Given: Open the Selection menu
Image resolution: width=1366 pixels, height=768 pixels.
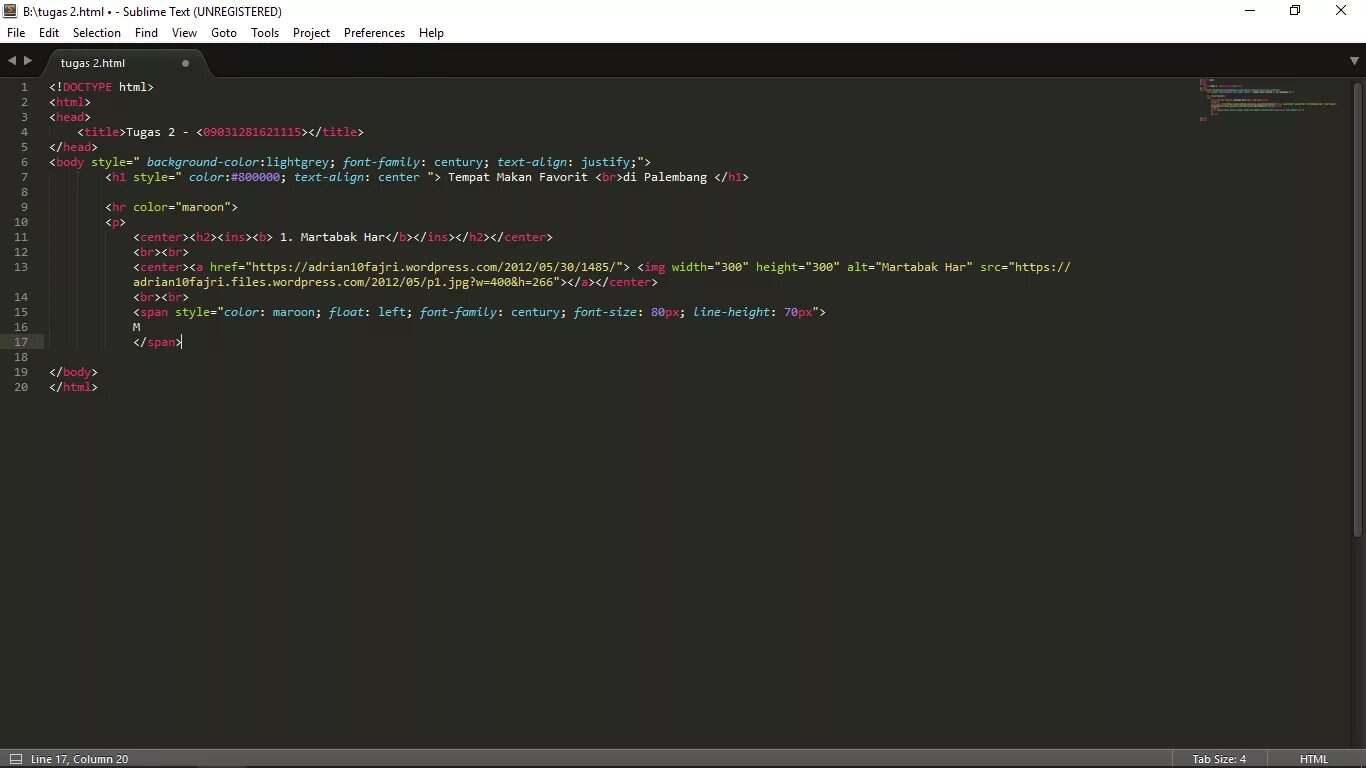Looking at the screenshot, I should coord(97,33).
